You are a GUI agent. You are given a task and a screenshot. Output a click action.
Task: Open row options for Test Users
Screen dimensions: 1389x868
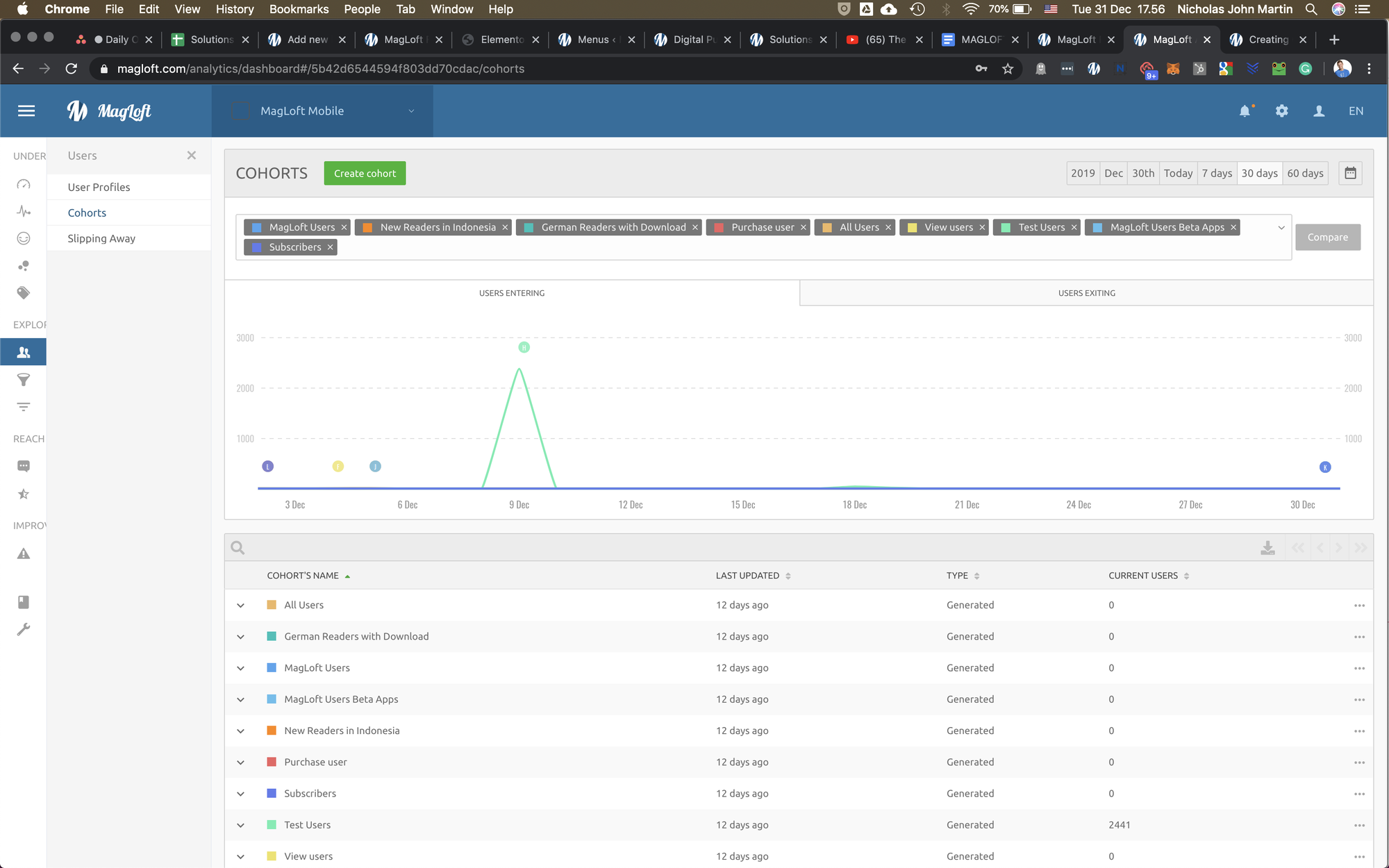click(1359, 825)
